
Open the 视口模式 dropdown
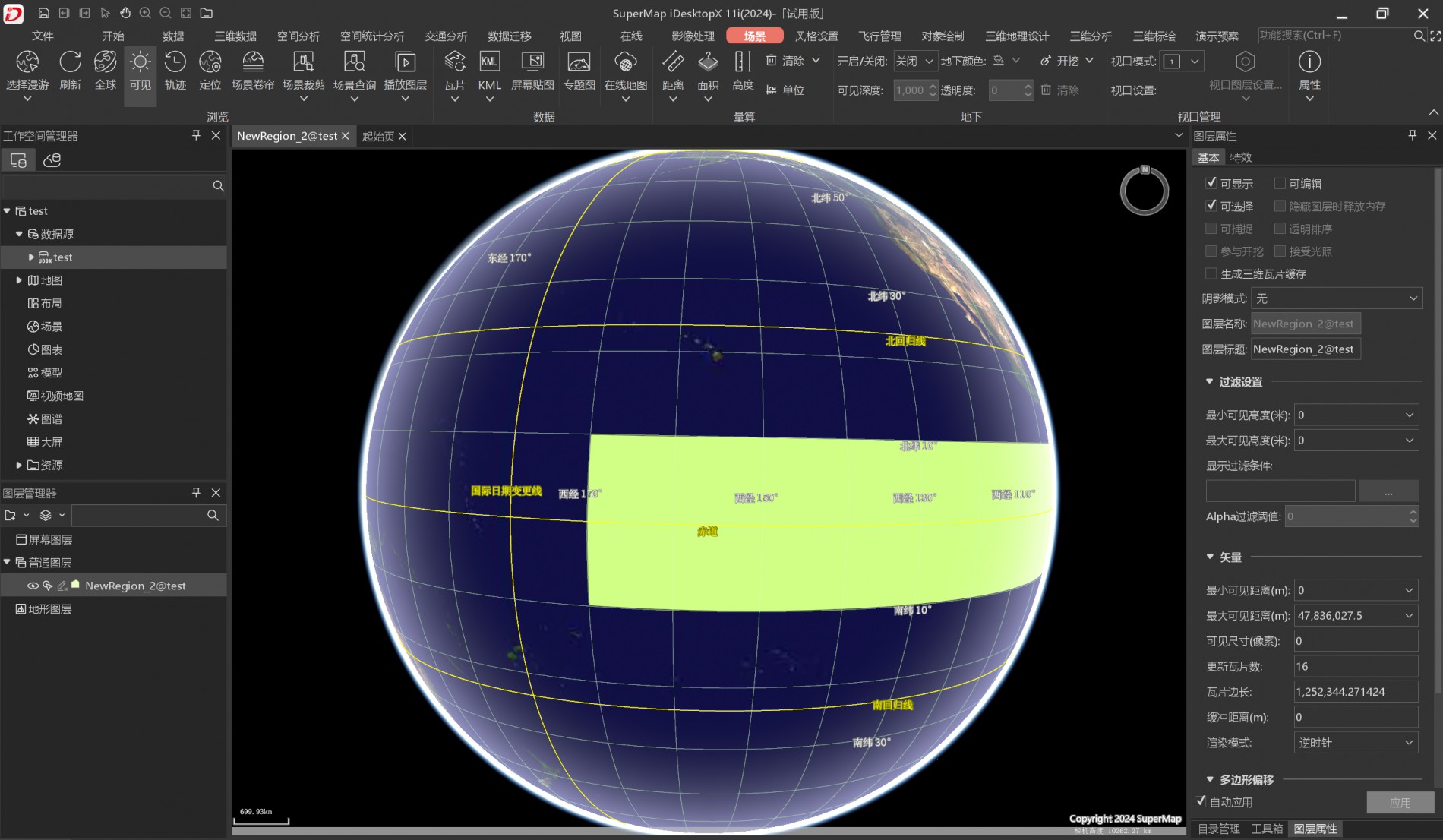(x=1182, y=62)
